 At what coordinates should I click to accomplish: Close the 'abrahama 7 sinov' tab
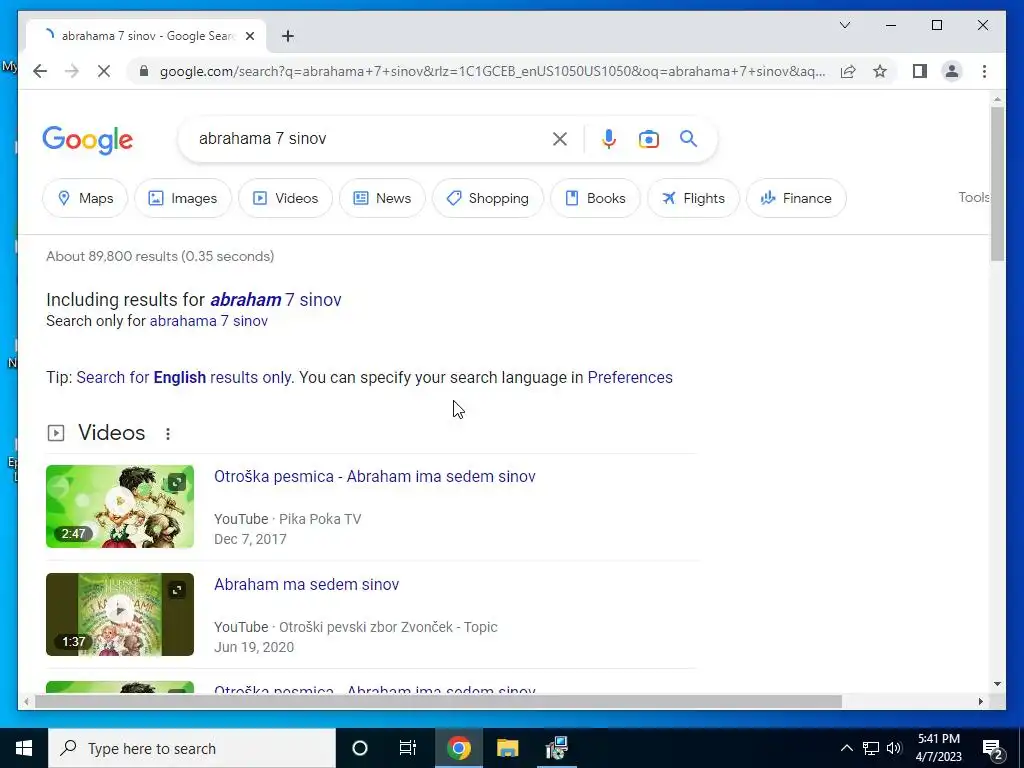click(x=249, y=36)
